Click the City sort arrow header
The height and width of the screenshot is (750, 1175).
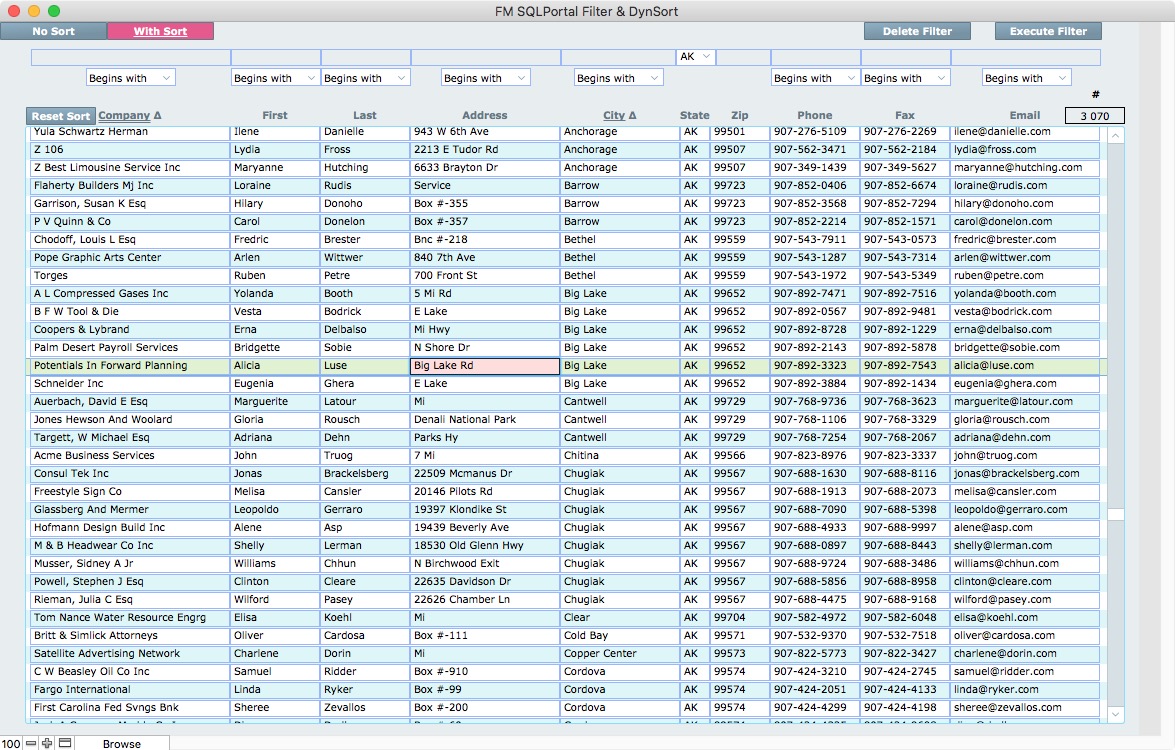(x=619, y=116)
